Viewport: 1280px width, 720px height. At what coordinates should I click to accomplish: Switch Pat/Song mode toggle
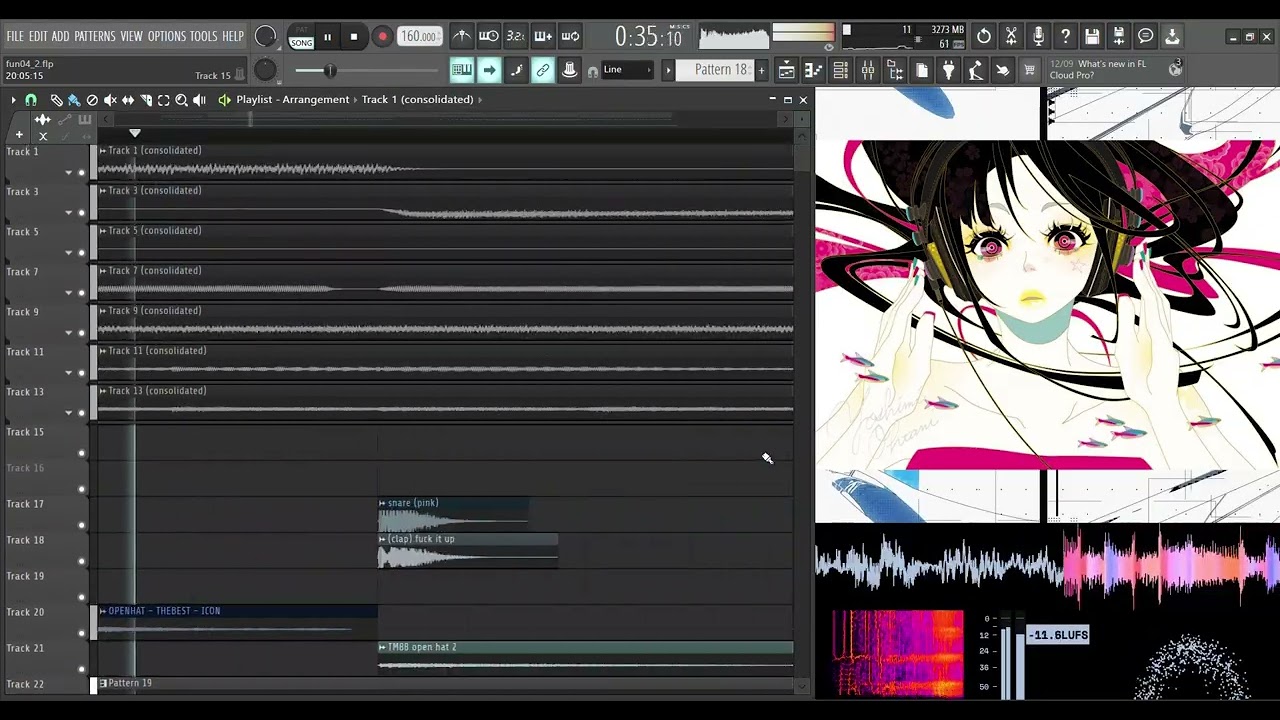(x=301, y=37)
